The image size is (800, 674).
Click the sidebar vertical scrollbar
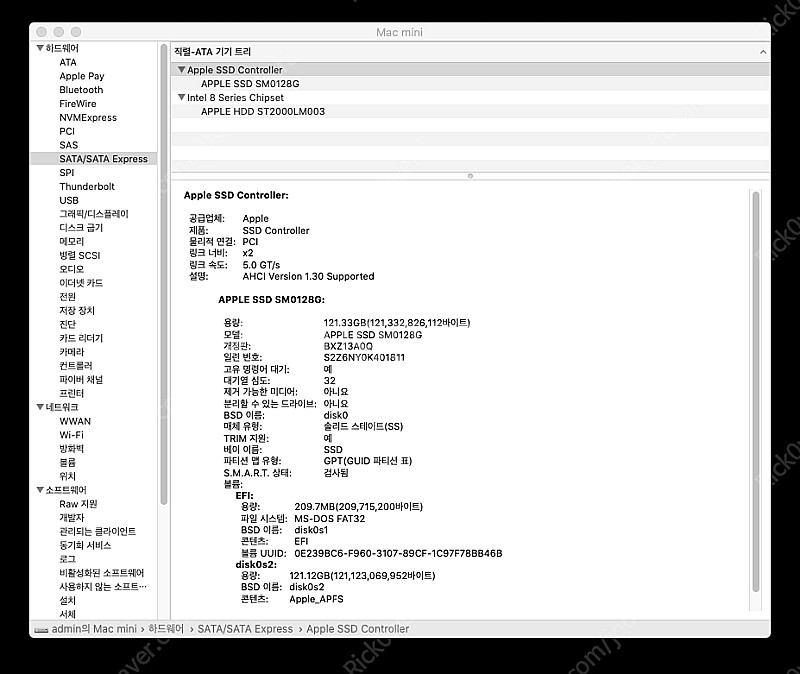(x=164, y=274)
